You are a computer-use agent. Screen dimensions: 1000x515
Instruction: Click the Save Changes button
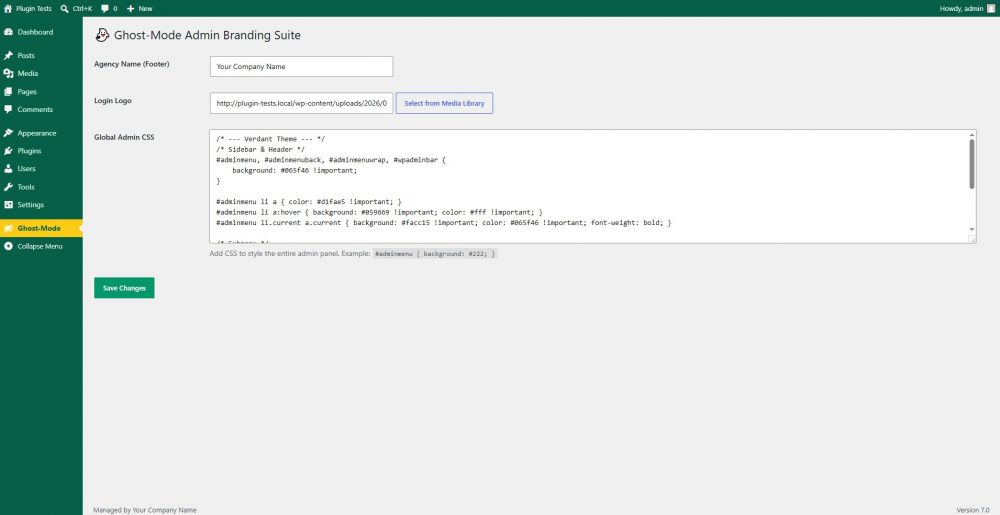point(124,288)
